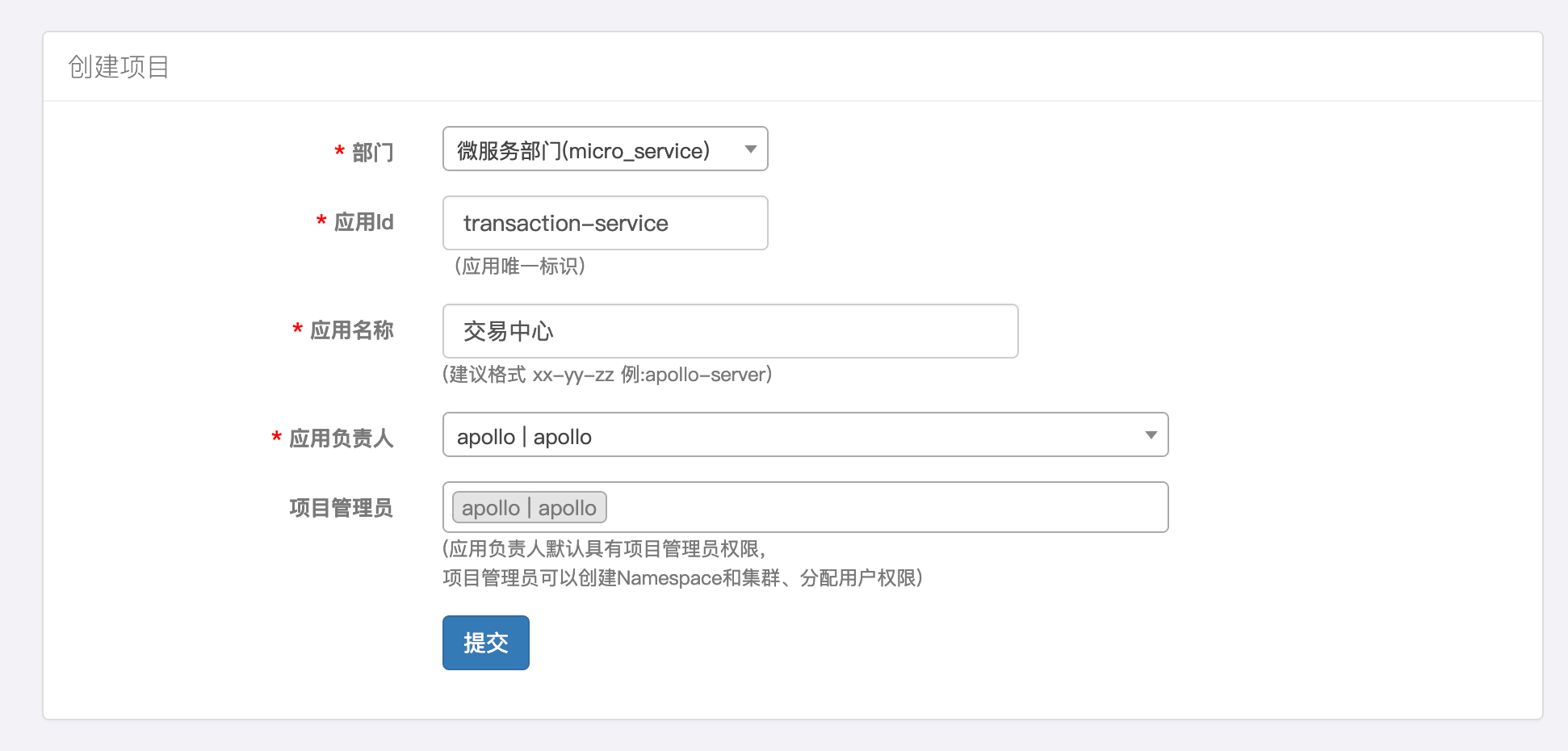Click the Namespace和集群 permissions help line

[682, 578]
